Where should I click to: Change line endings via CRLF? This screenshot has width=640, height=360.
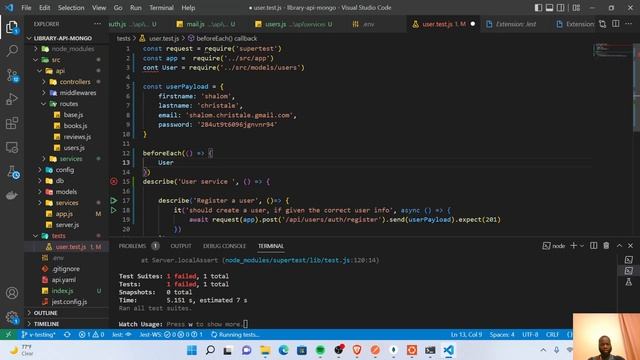pos(552,335)
